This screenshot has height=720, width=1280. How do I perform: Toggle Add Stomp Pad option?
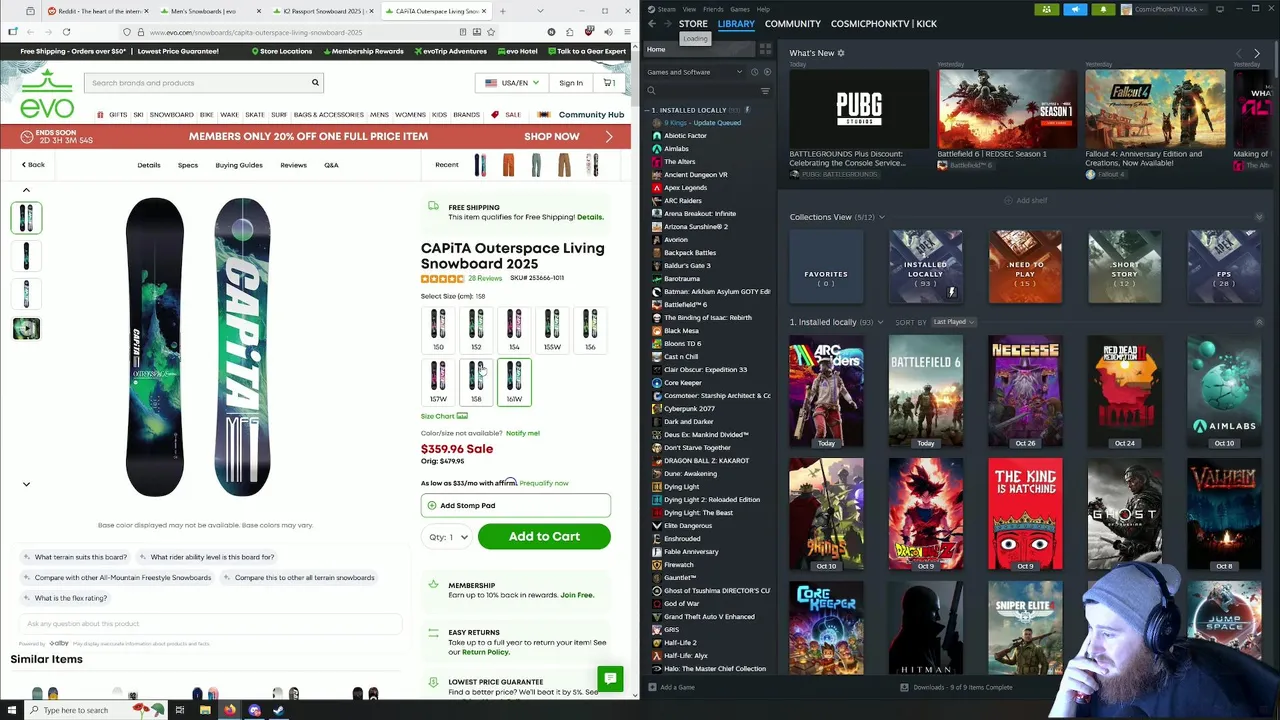[x=516, y=505]
